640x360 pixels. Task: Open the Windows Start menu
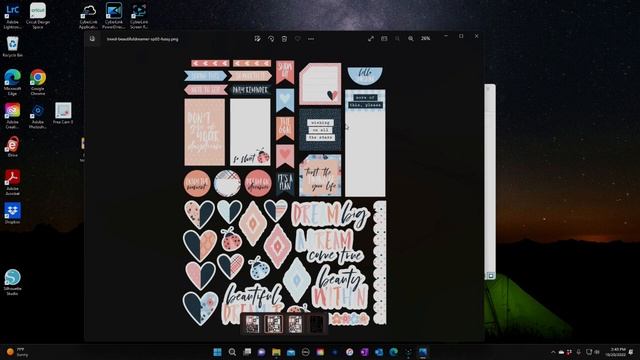[218, 352]
